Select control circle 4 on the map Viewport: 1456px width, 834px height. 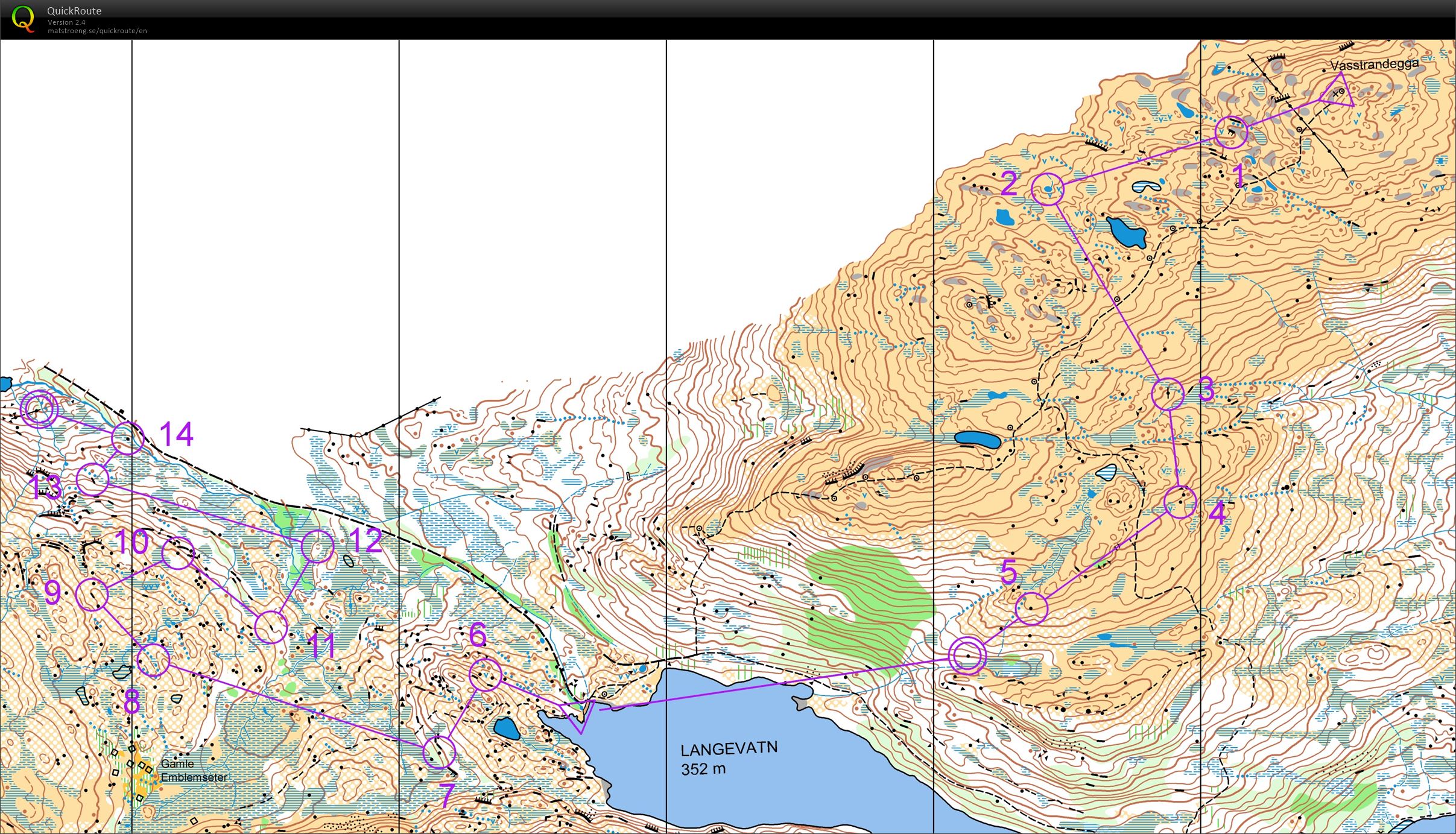point(1180,502)
